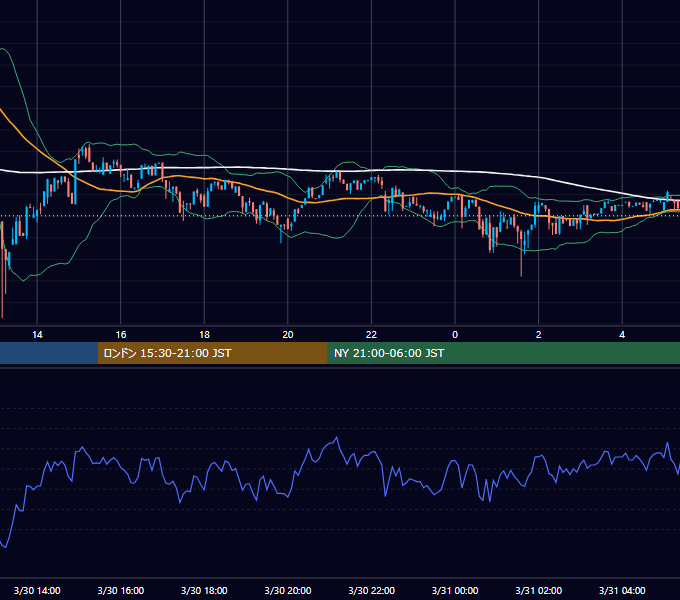Click the 3/30 22:00 date label
This screenshot has width=680, height=600.
(x=371, y=590)
